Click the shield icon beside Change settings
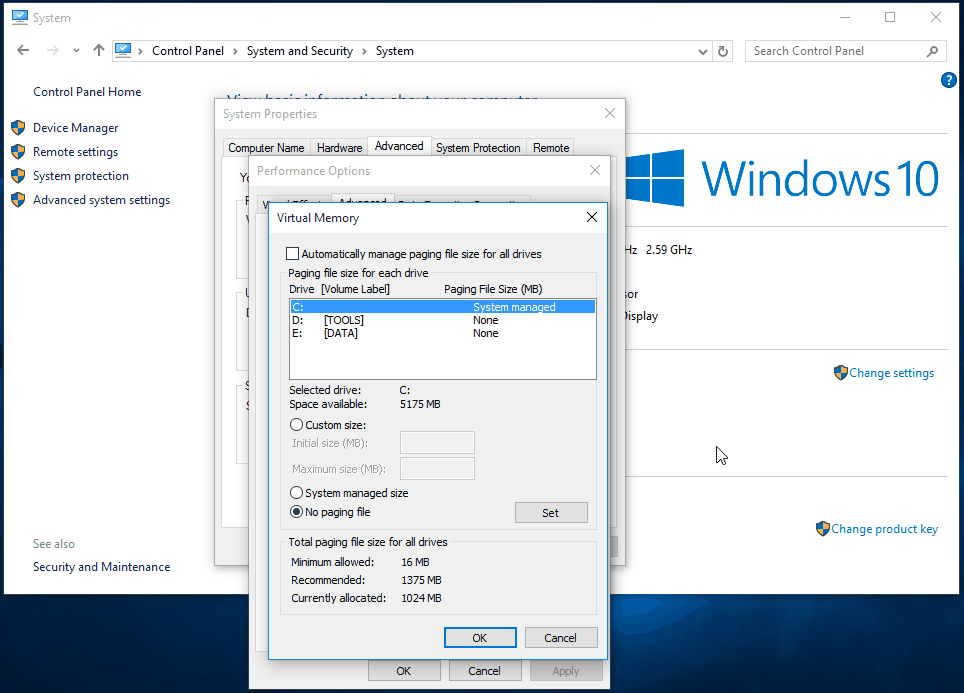964x693 pixels. pos(840,373)
